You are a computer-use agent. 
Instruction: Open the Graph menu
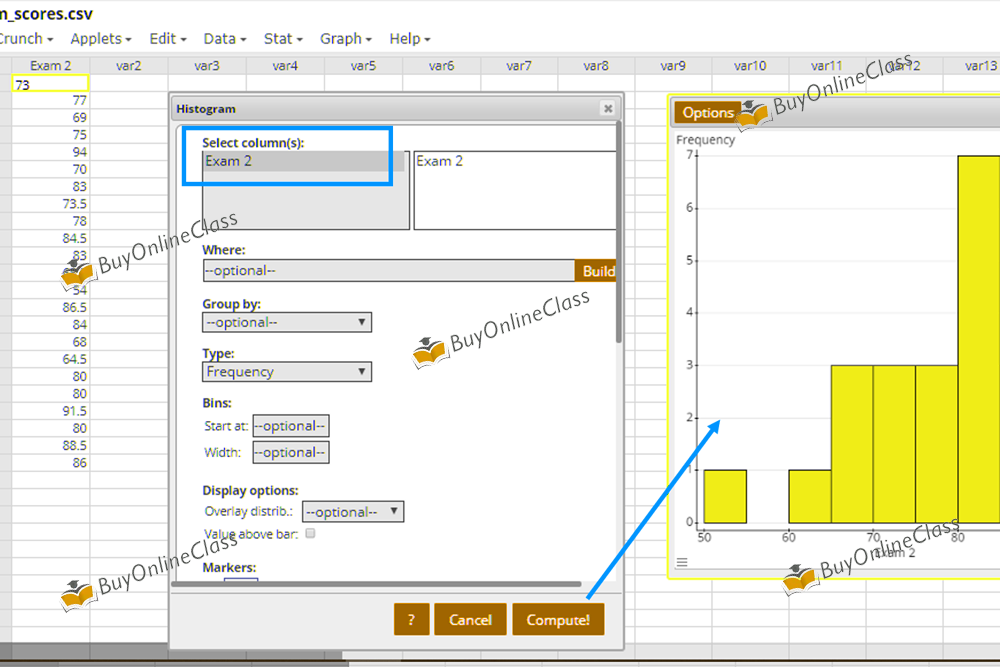[x=341, y=39]
